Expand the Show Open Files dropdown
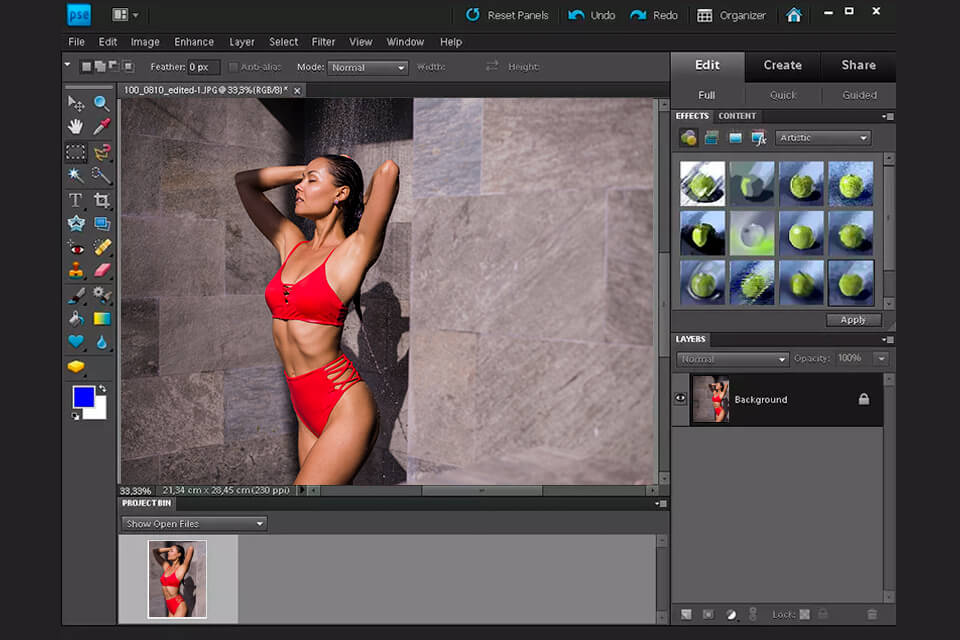 click(x=194, y=523)
